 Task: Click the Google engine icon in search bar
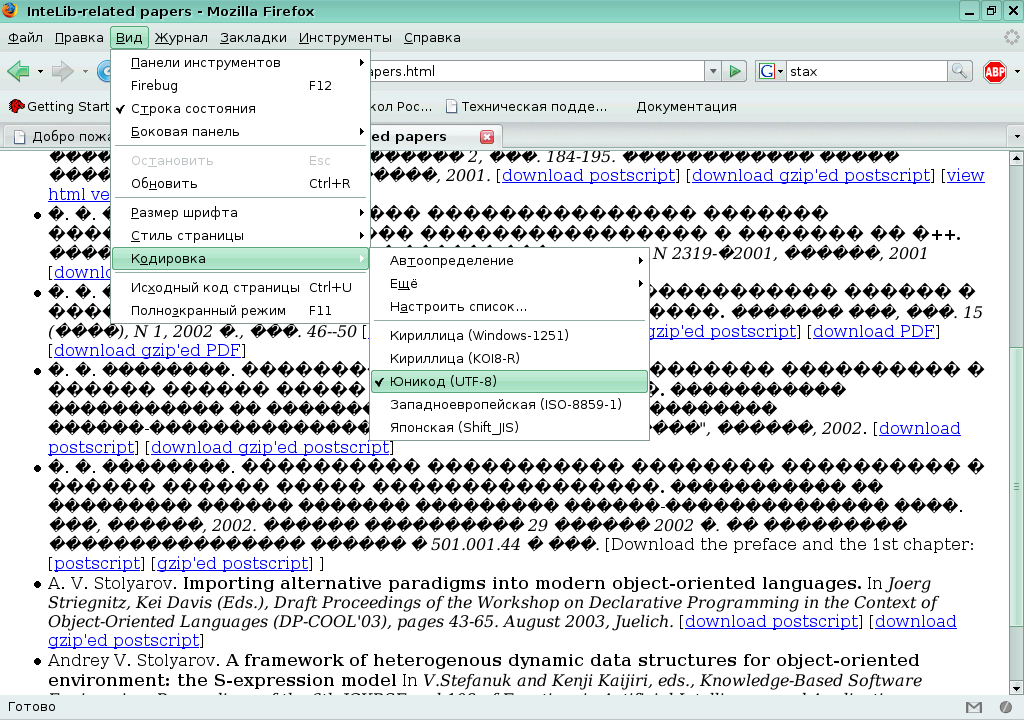click(765, 71)
